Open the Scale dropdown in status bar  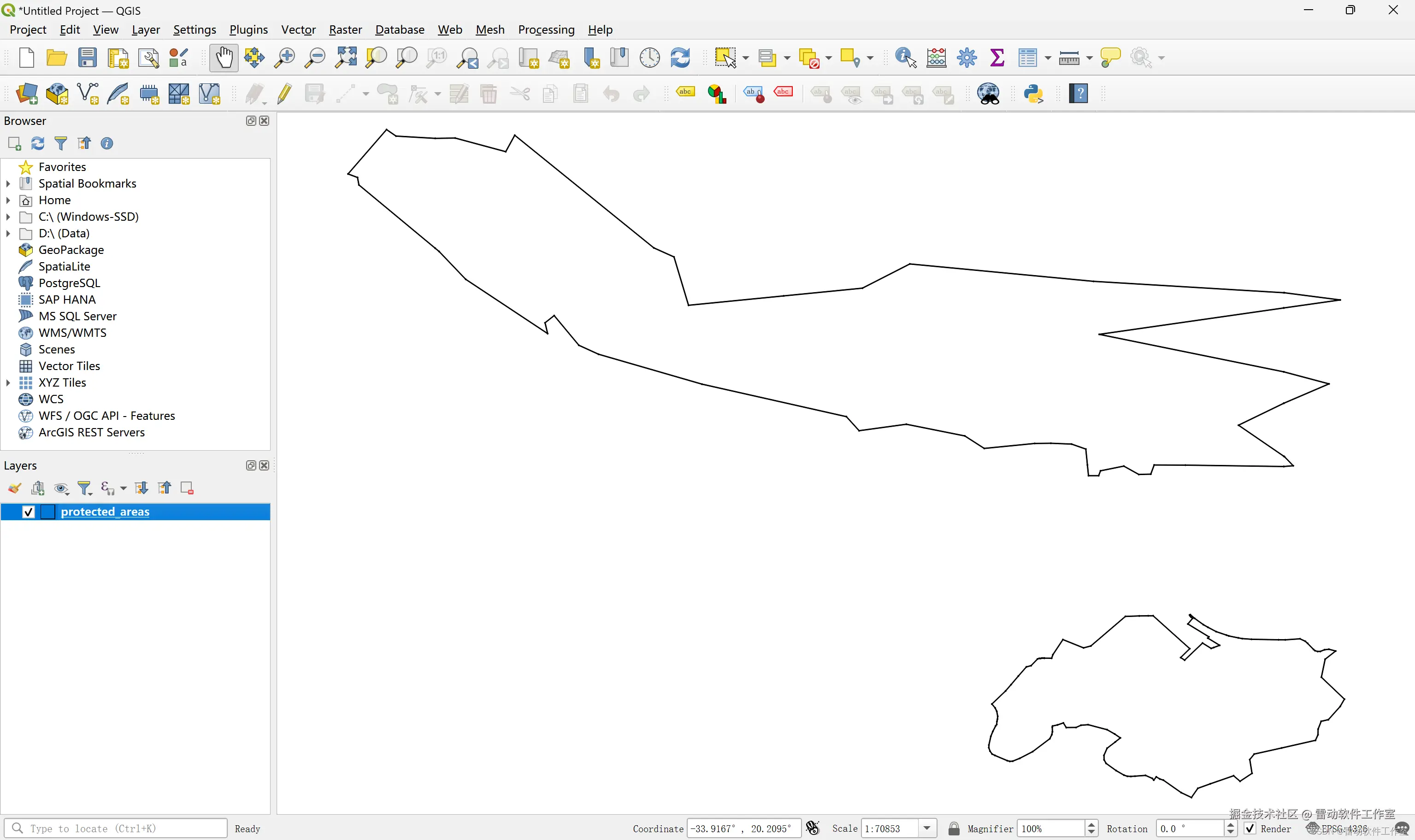click(x=927, y=828)
